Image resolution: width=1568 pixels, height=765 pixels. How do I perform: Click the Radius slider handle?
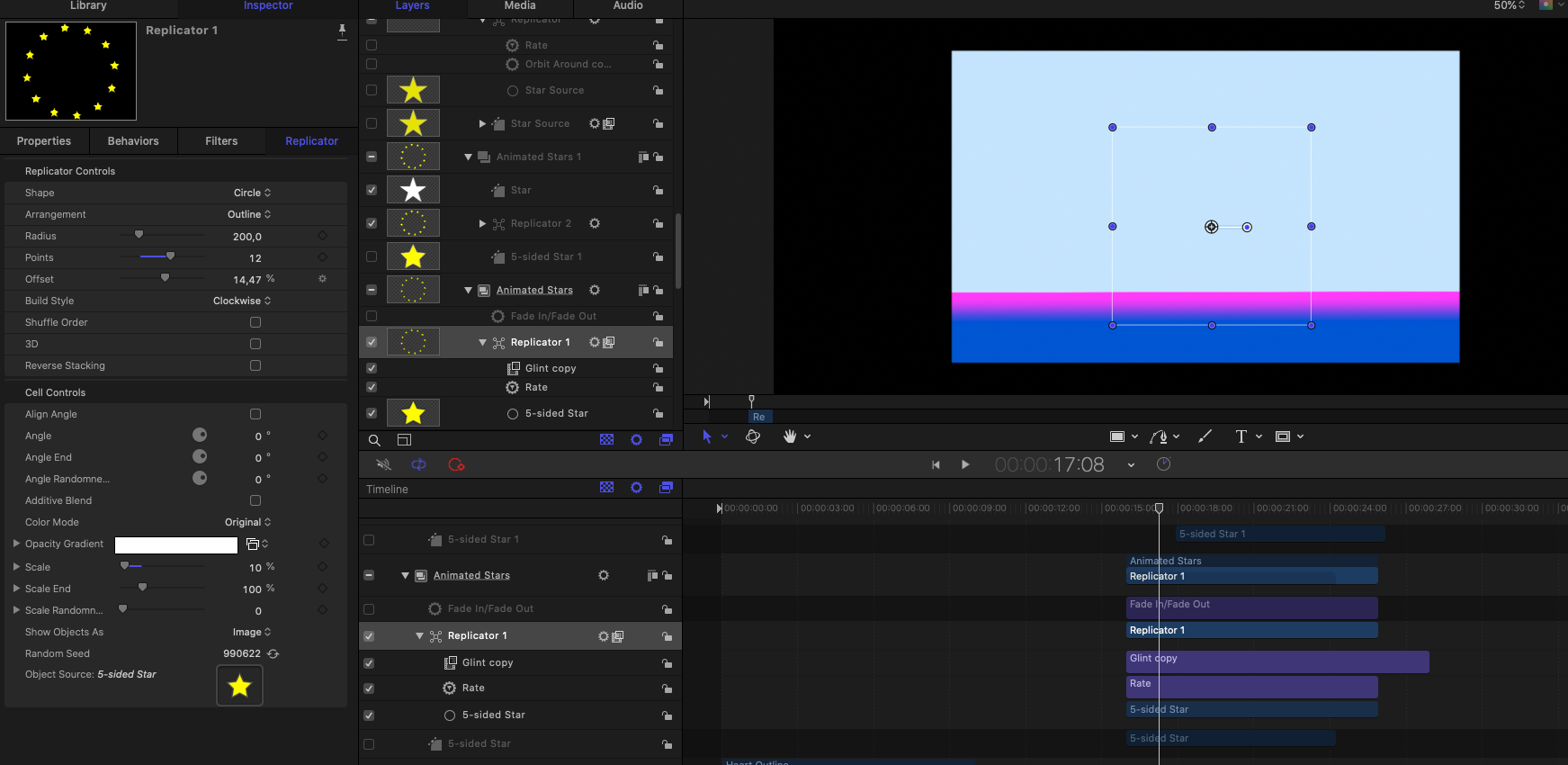pos(139,235)
